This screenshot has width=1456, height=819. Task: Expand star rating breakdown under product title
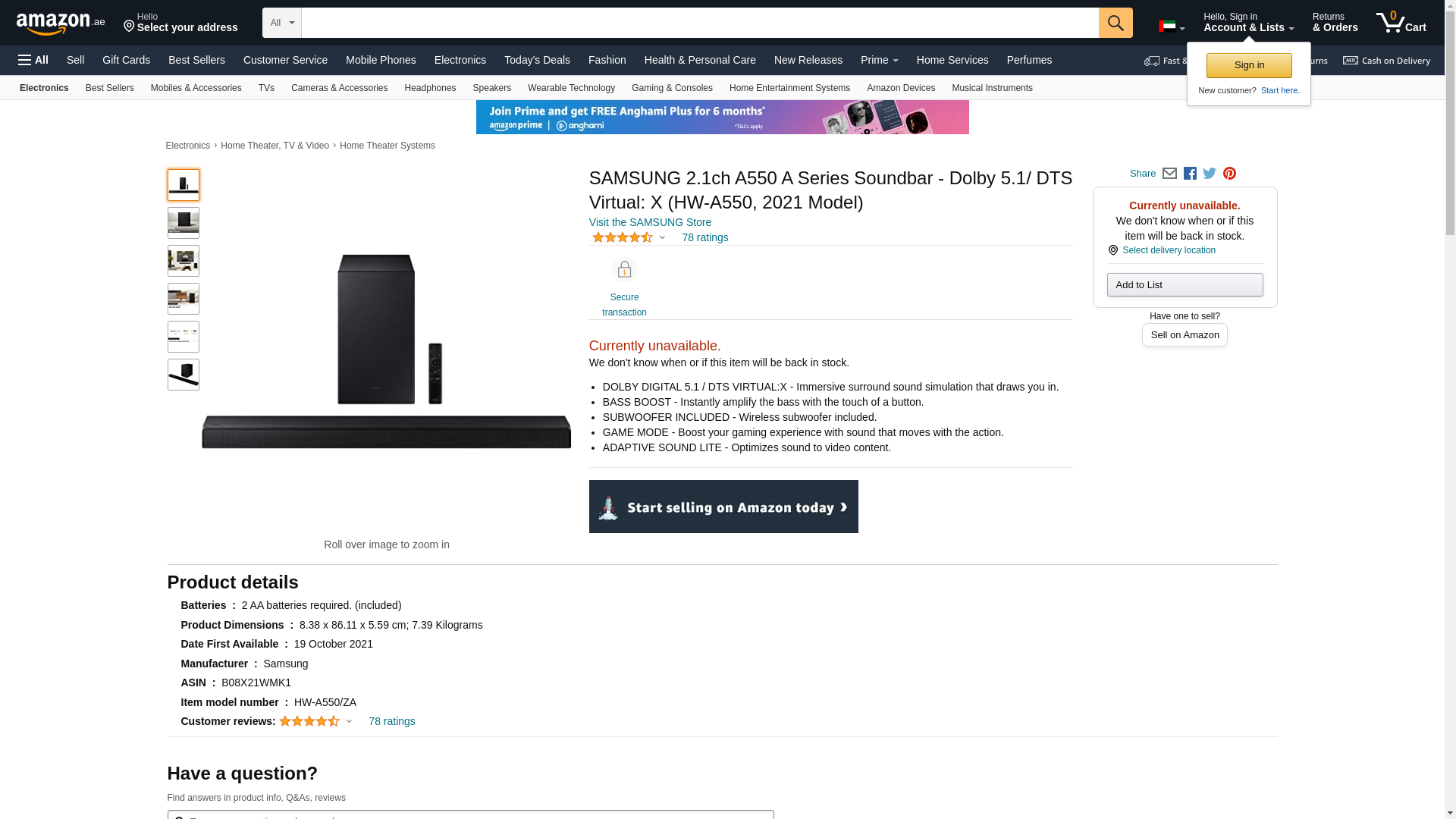629,237
